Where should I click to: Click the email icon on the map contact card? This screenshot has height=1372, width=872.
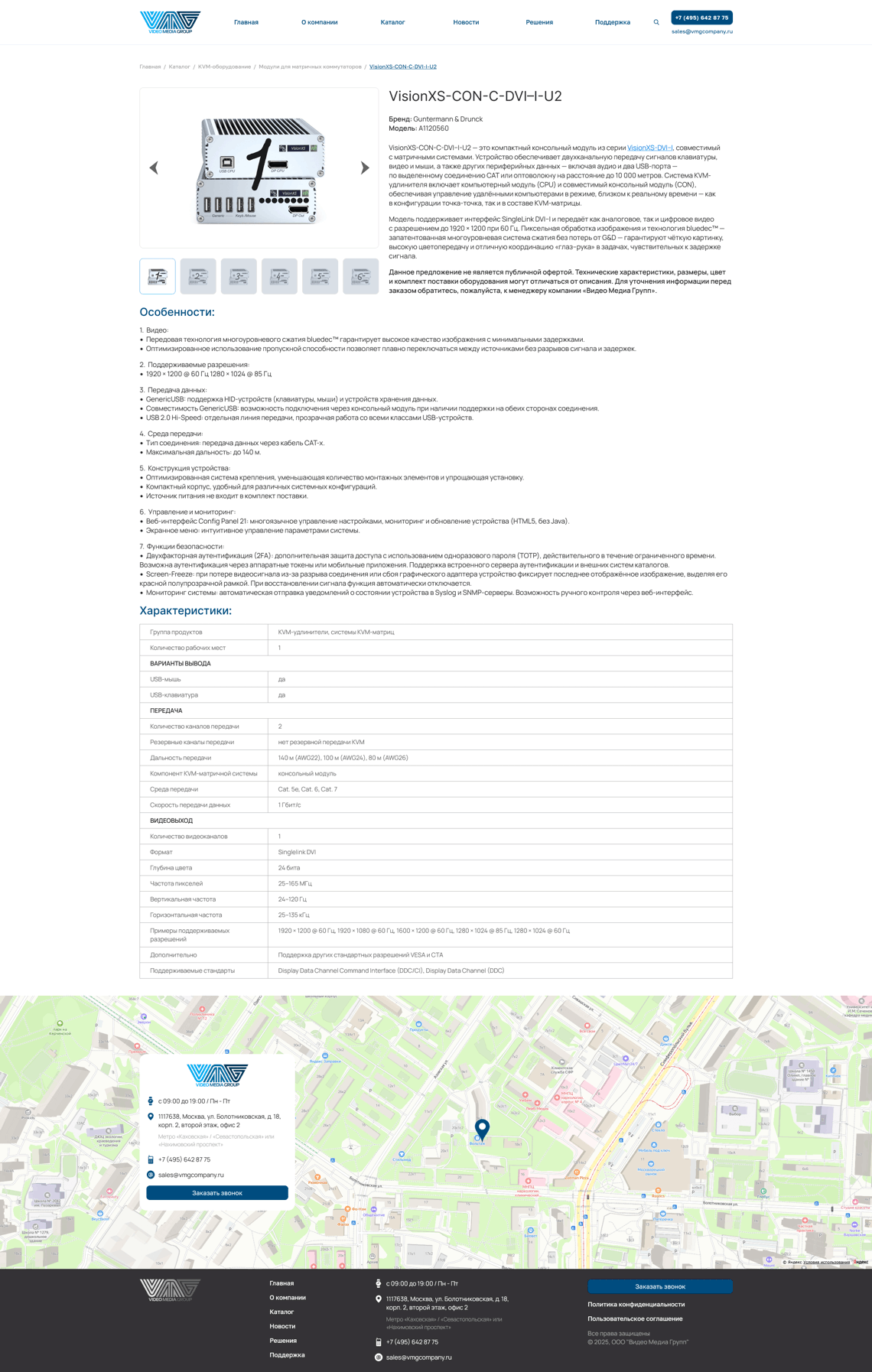[151, 1175]
